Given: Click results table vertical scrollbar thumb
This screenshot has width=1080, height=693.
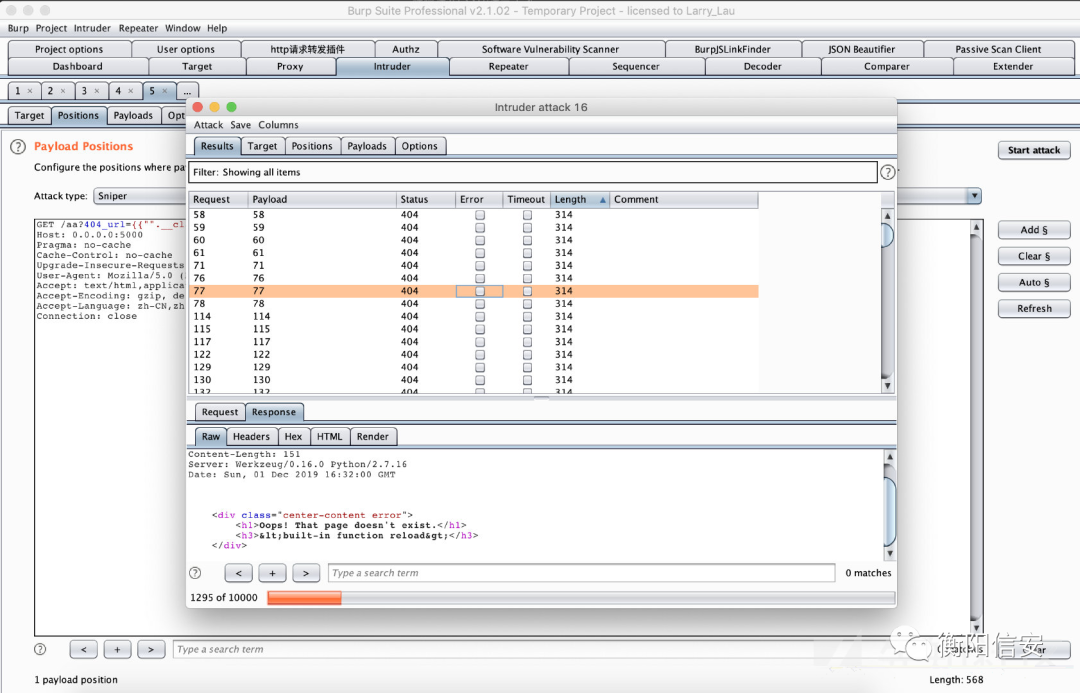Looking at the screenshot, I should tap(887, 234).
